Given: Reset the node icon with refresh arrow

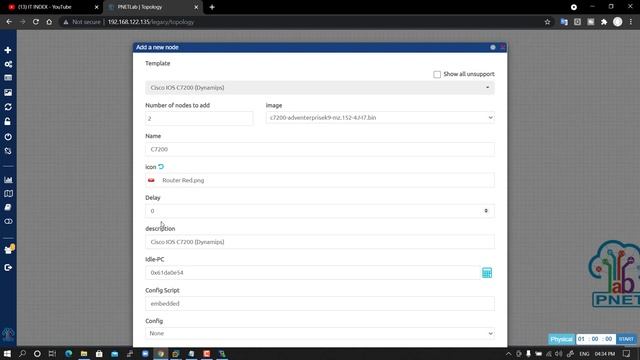Looking at the screenshot, I should (x=161, y=167).
